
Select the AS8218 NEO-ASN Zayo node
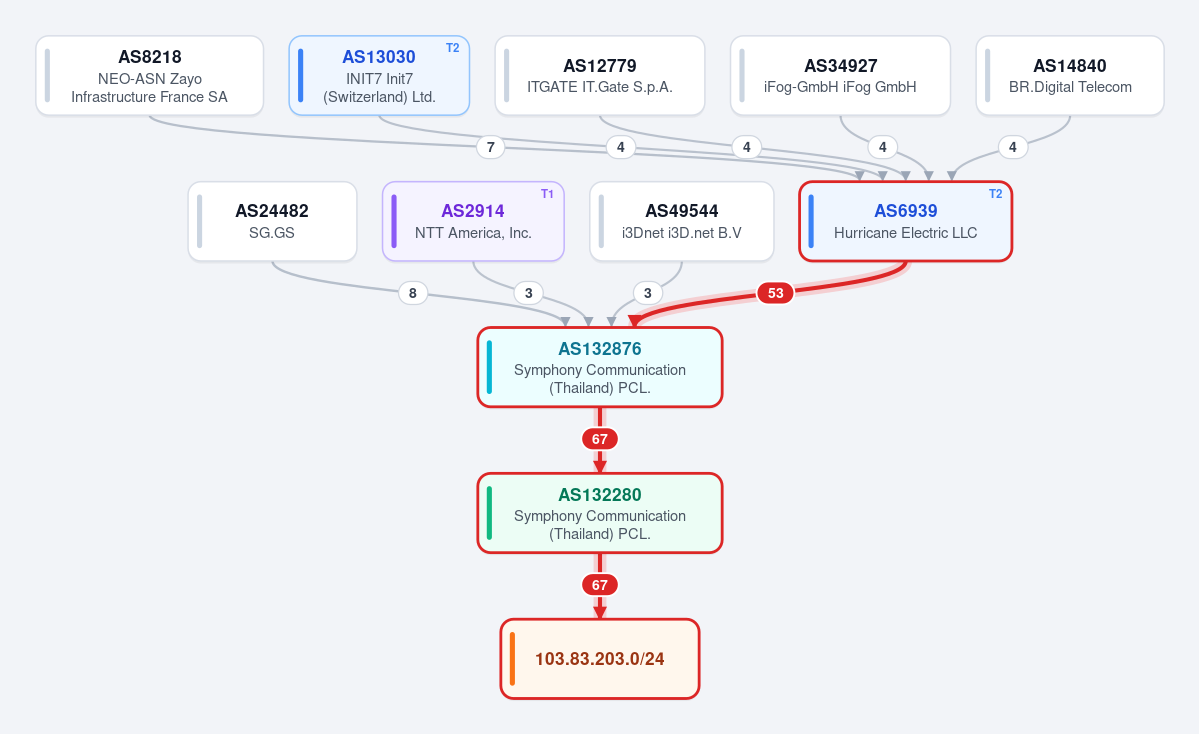[x=150, y=76]
